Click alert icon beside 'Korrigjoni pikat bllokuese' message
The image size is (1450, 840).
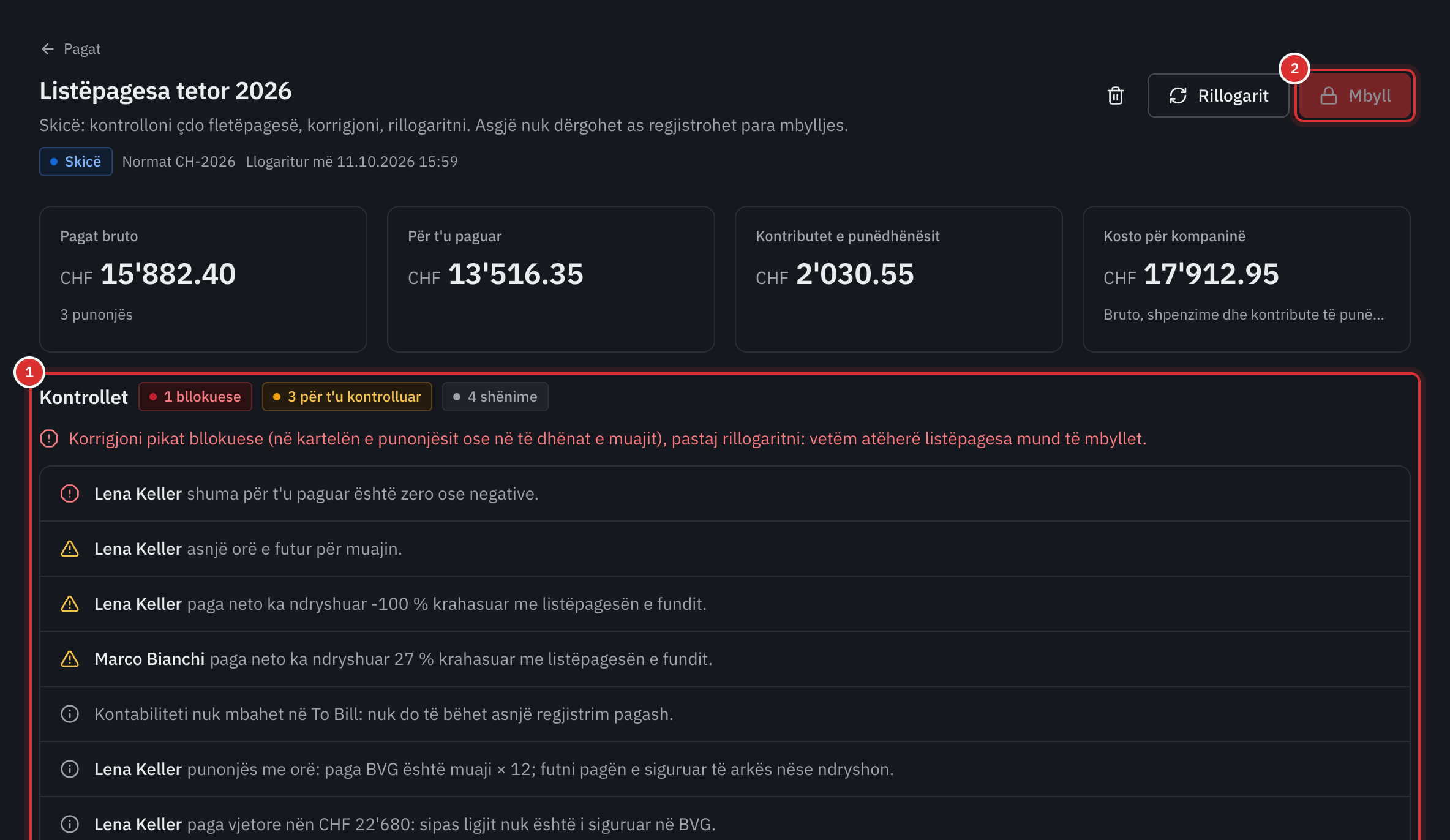[49, 438]
